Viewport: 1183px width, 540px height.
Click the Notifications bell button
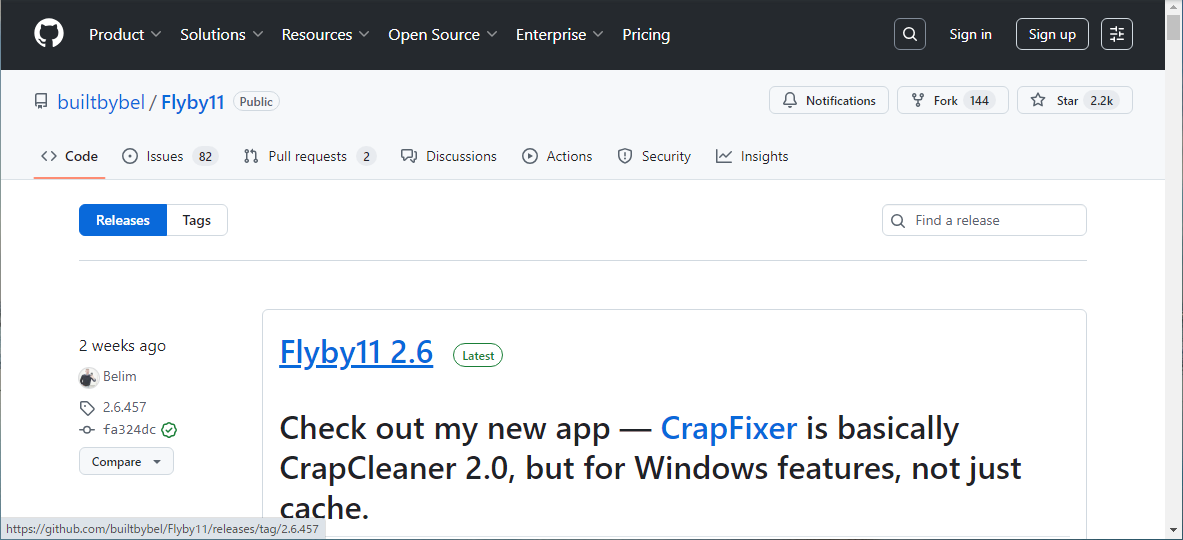click(828, 100)
